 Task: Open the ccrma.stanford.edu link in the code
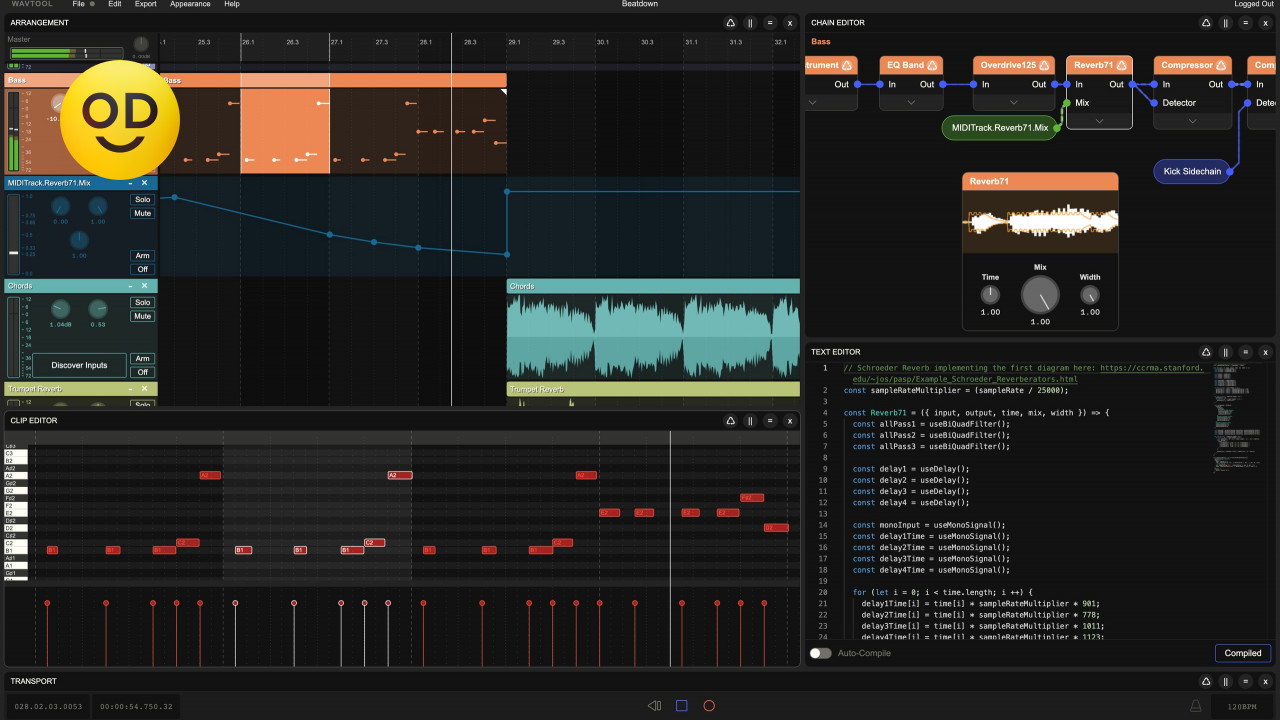click(x=1029, y=373)
